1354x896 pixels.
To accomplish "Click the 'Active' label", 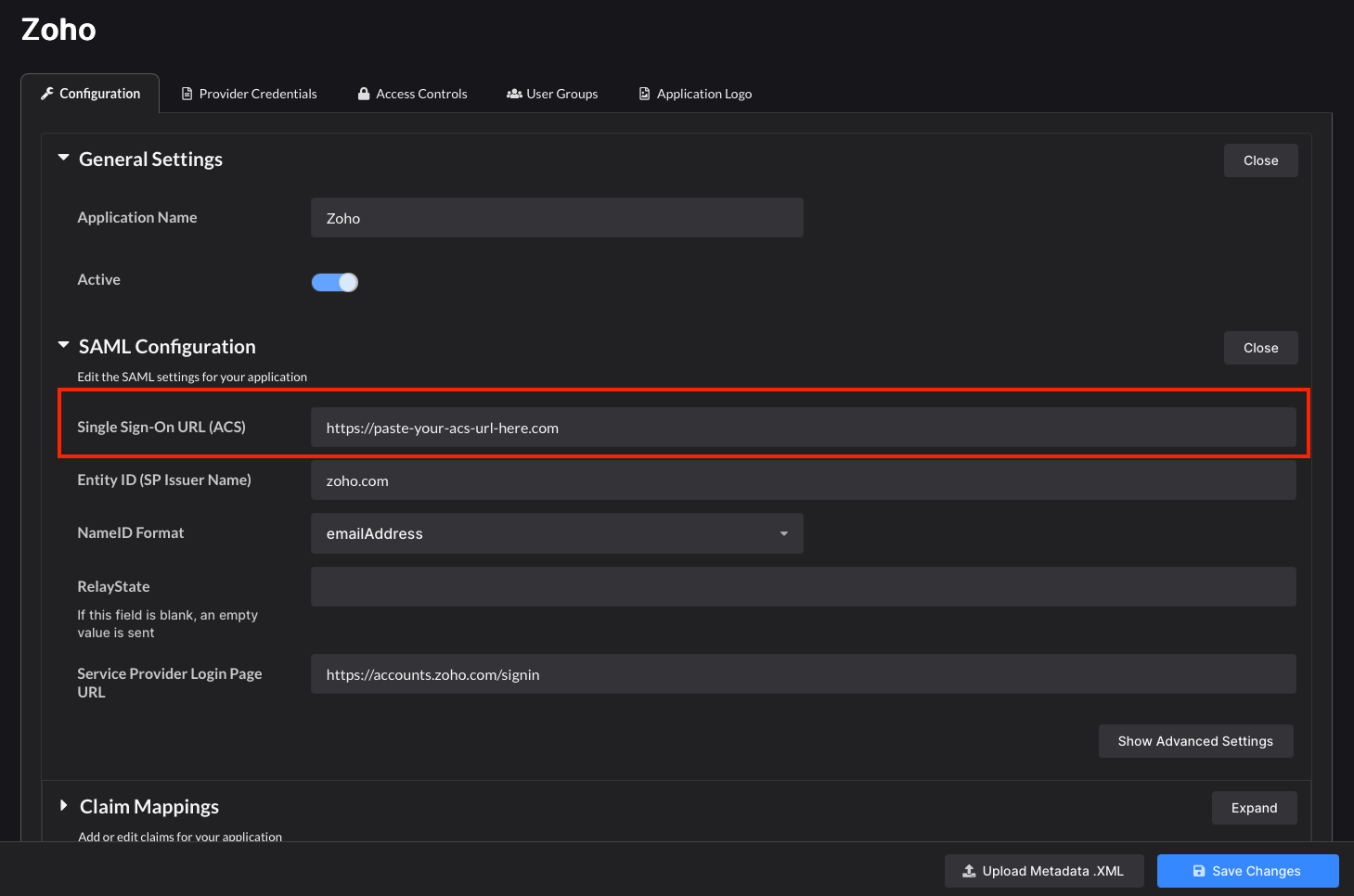I will [99, 280].
